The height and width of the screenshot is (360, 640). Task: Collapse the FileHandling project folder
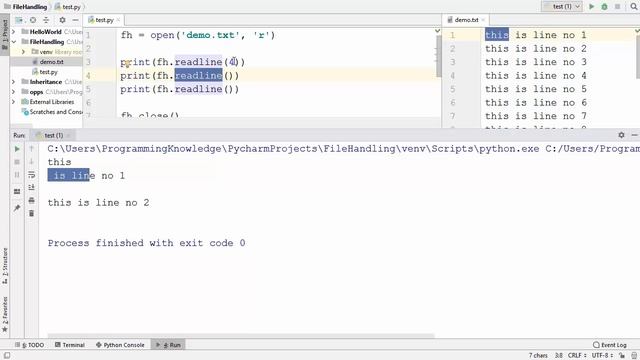(x=13, y=42)
